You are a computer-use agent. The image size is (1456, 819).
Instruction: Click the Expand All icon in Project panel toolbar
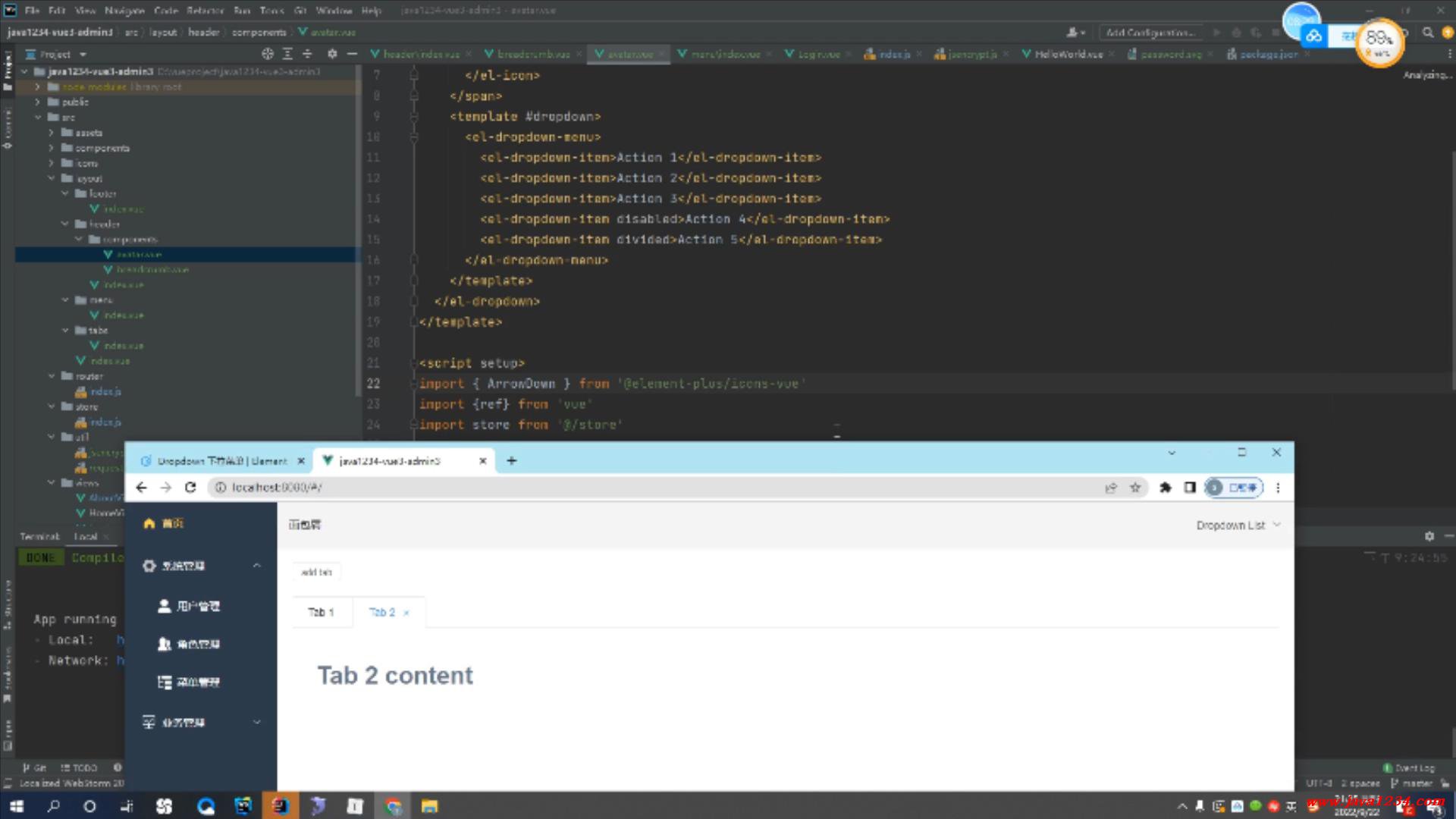[x=287, y=54]
